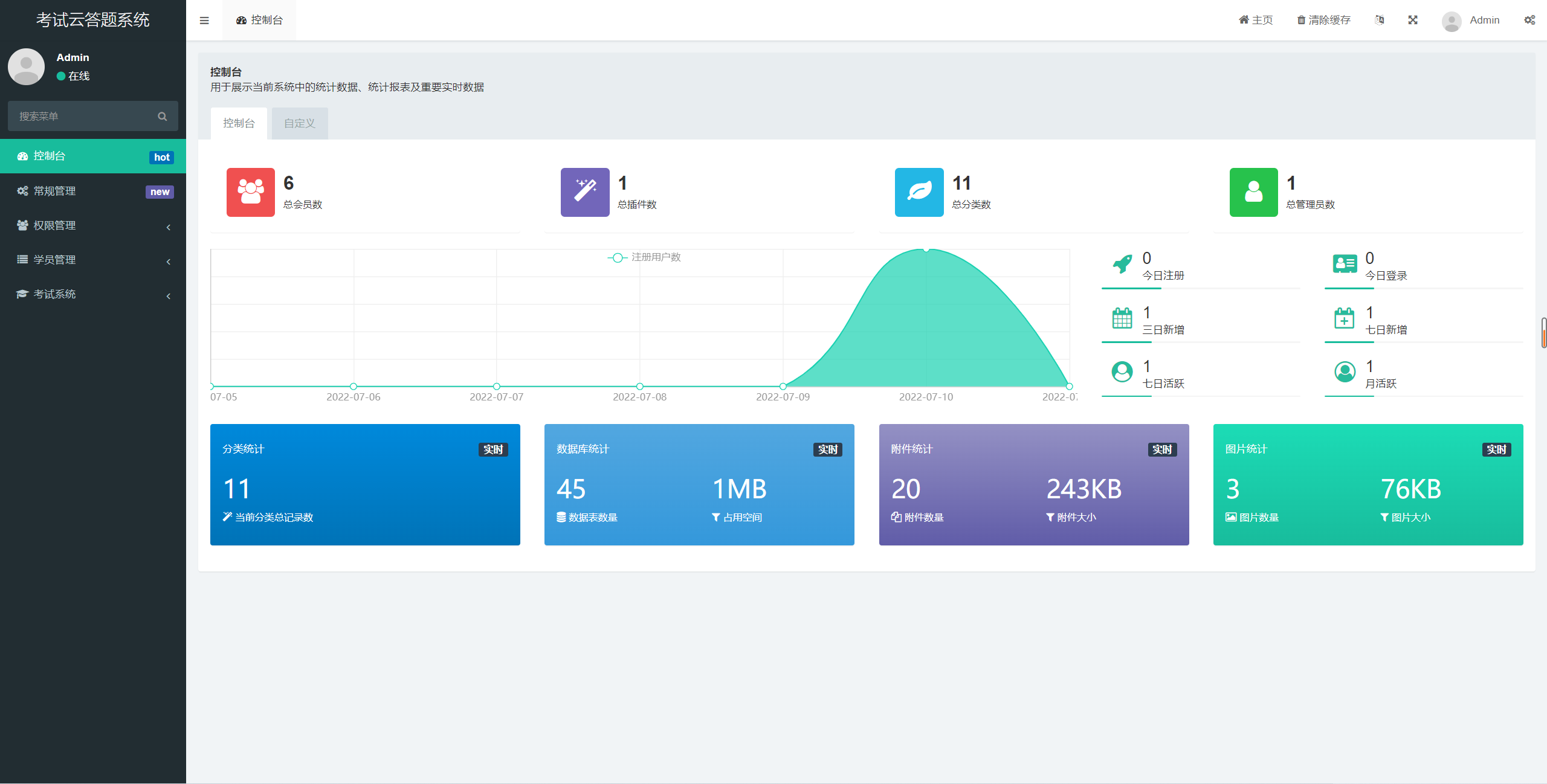1547x784 pixels.
Task: Click the rocket icon for today's registrations
Action: [1122, 264]
